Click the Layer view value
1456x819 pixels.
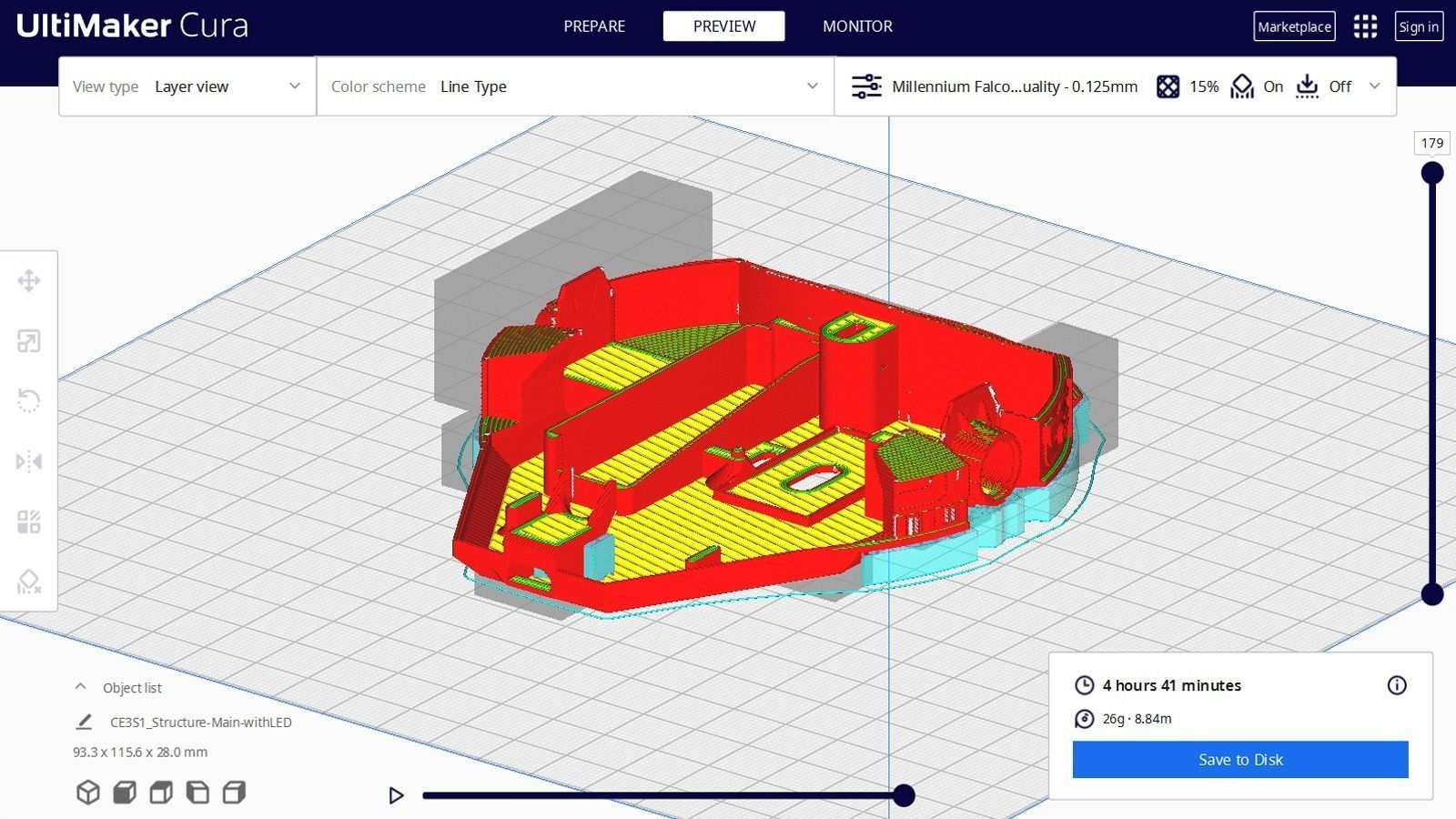[191, 86]
